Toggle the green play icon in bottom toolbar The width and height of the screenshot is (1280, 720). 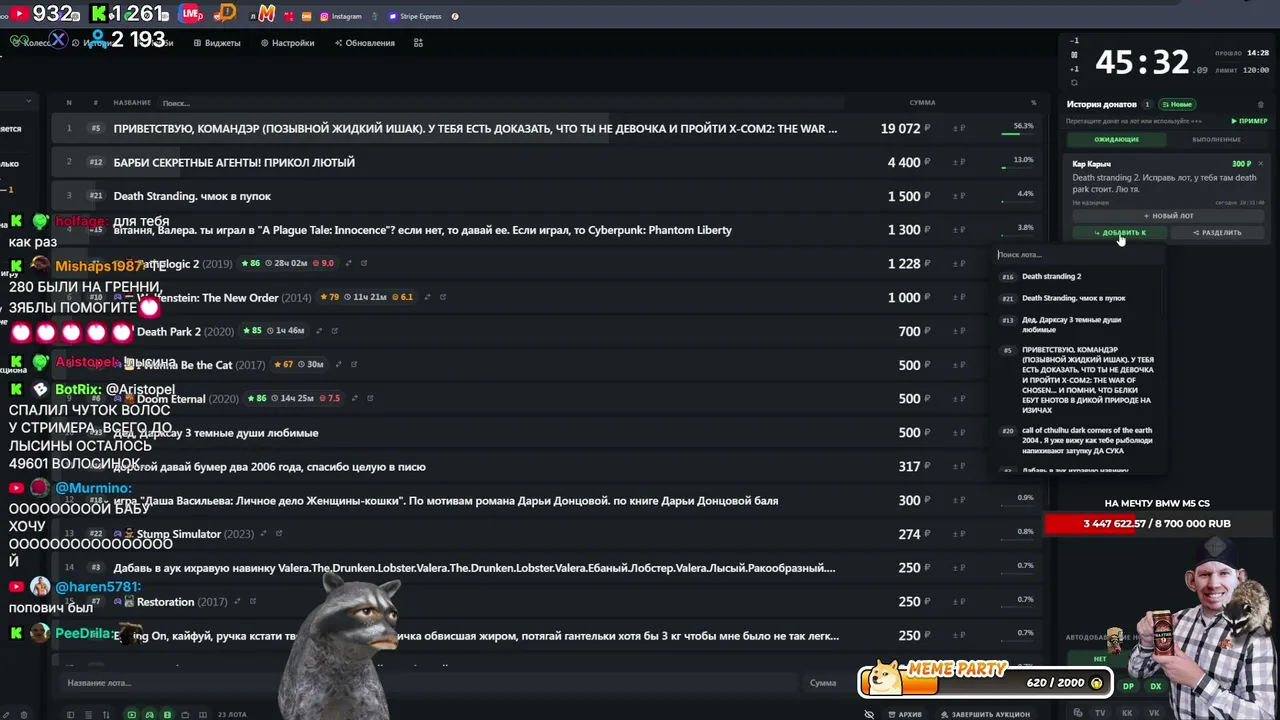click(131, 715)
